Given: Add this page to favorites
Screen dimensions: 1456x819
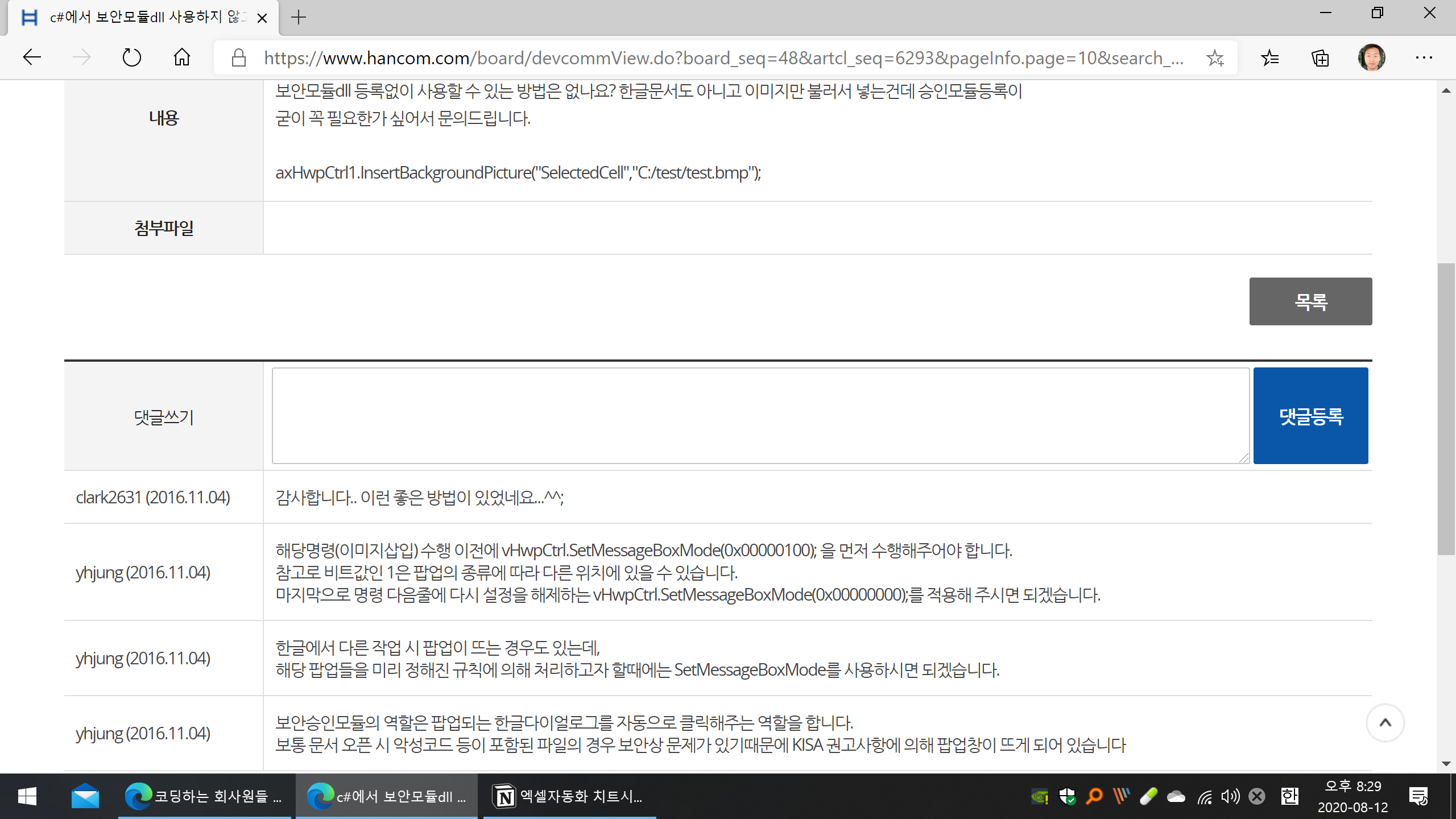Looking at the screenshot, I should coord(1215,57).
